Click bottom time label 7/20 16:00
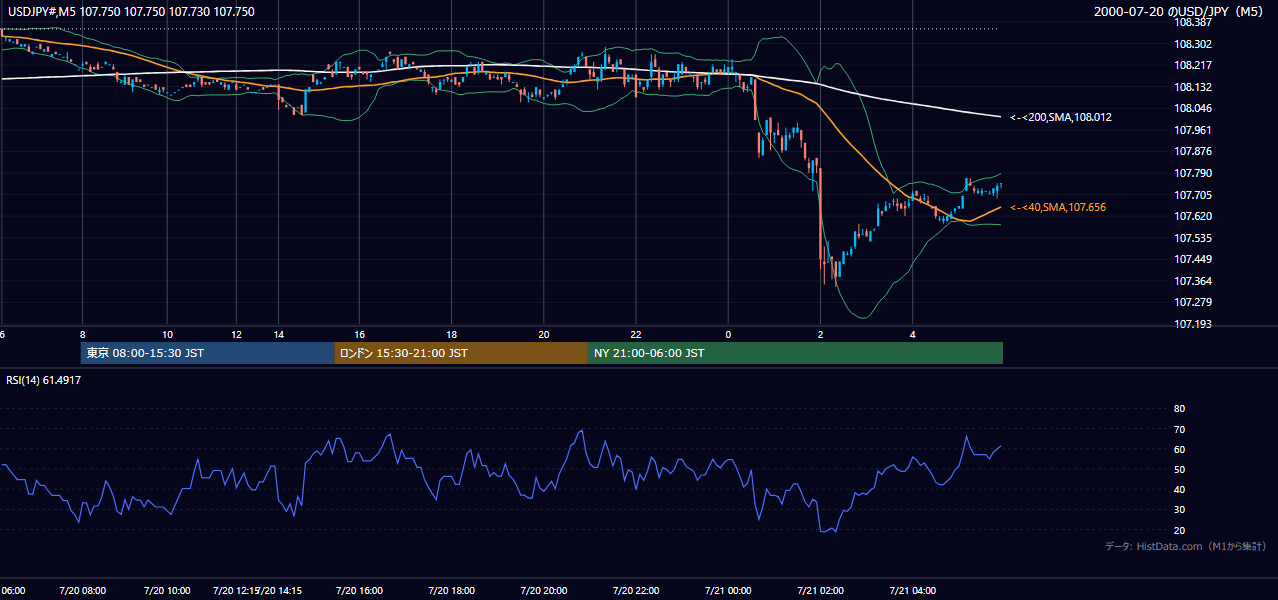 click(x=359, y=591)
